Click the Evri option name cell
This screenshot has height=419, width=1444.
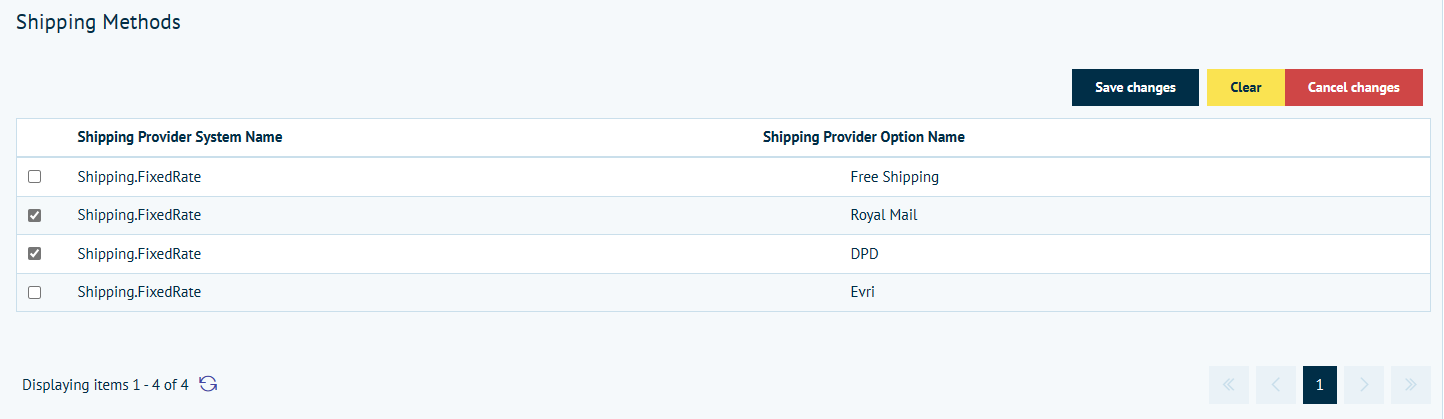[863, 293]
